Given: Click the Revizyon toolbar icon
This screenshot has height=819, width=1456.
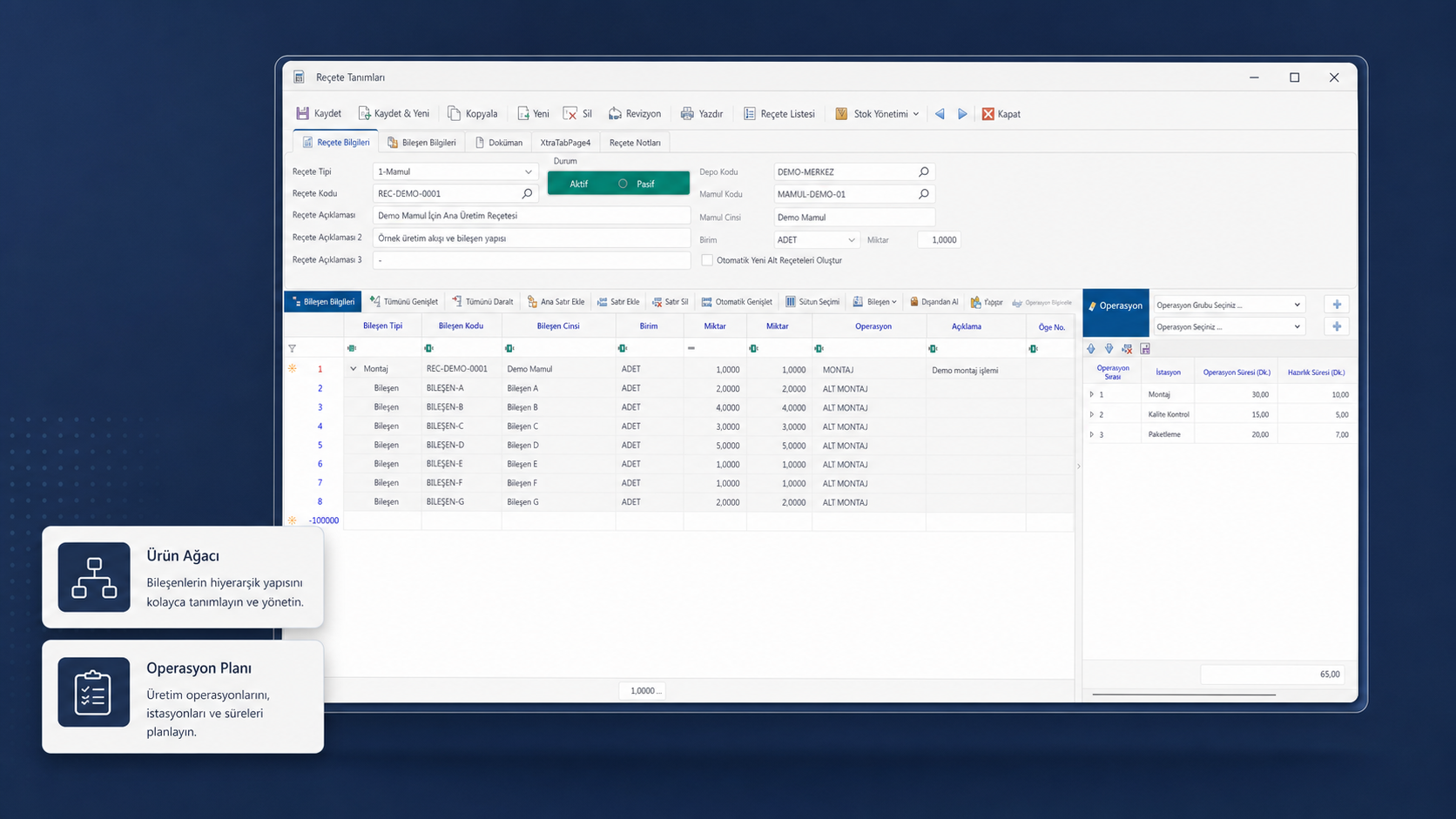Looking at the screenshot, I should point(615,113).
